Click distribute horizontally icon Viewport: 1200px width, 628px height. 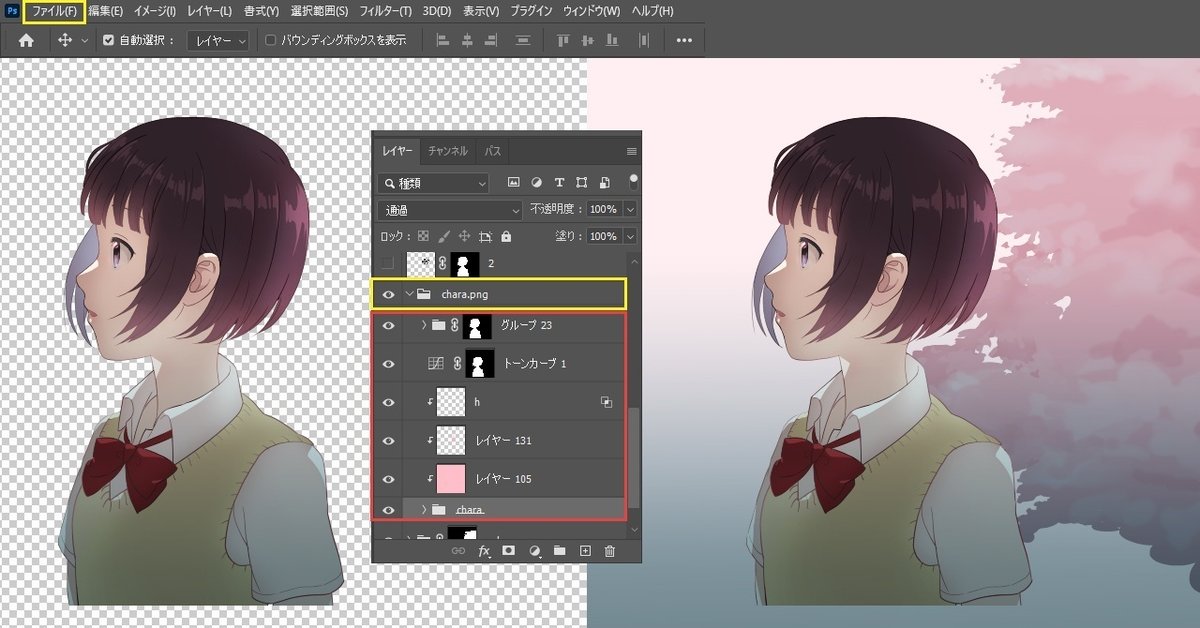(644, 41)
